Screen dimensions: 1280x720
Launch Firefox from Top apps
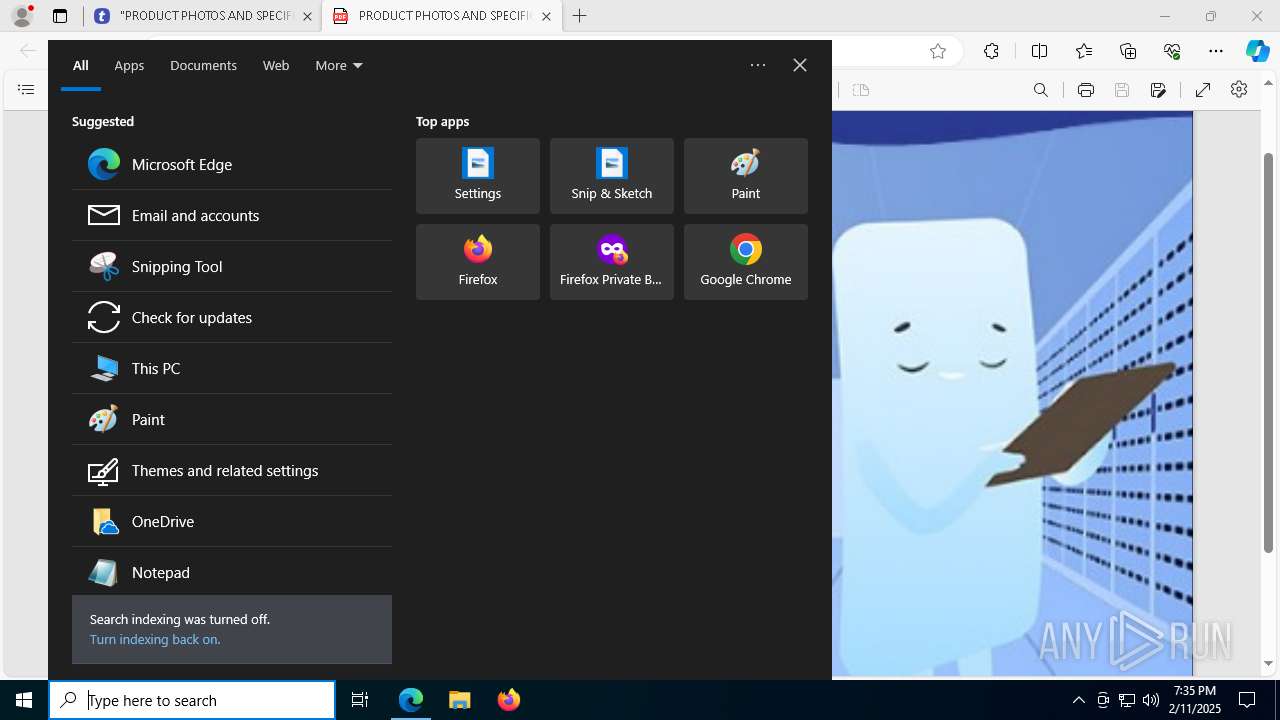[x=478, y=262]
